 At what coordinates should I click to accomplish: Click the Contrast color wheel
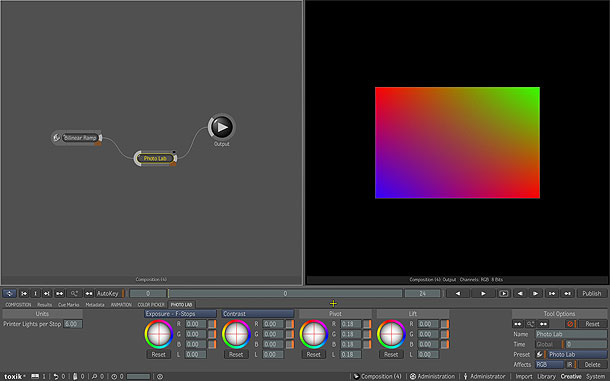236,334
